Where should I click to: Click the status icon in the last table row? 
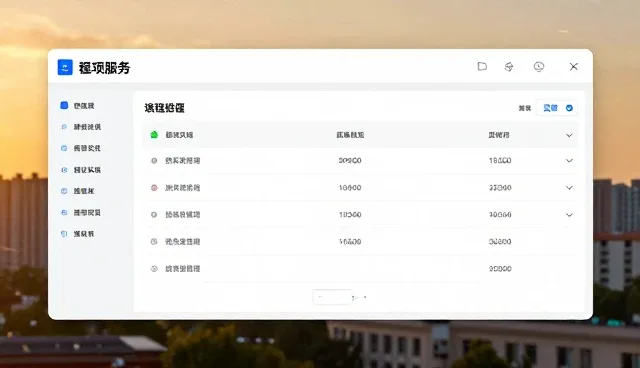tap(154, 268)
